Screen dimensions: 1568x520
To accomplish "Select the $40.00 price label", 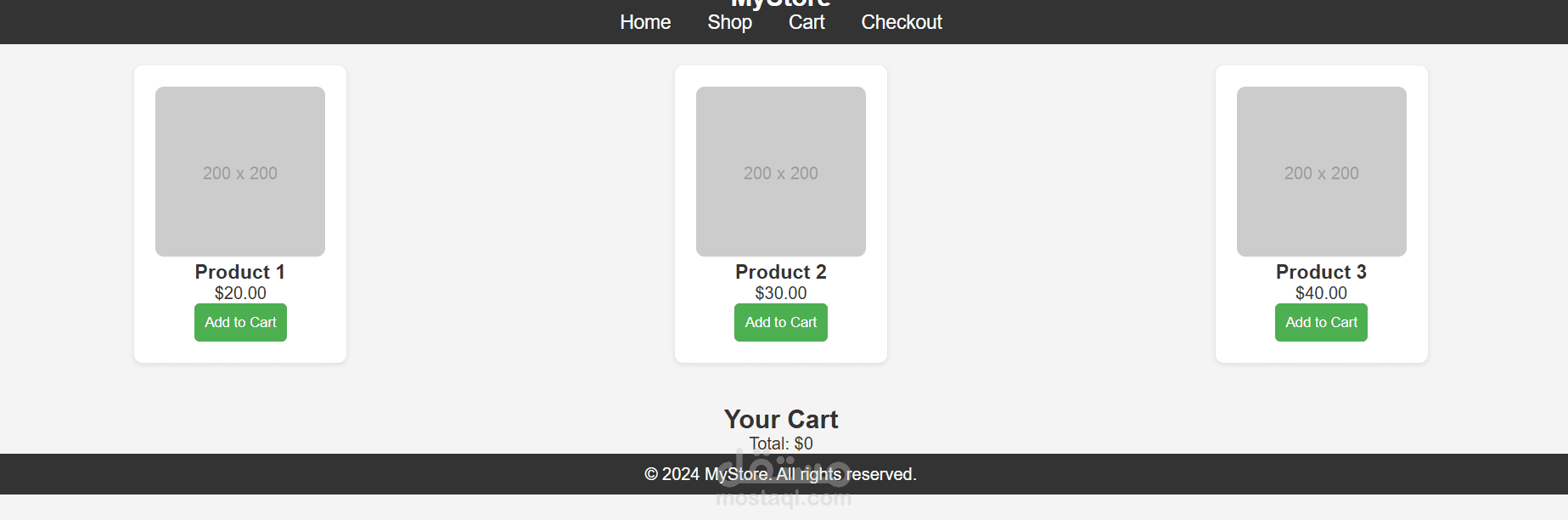I will pos(1320,293).
